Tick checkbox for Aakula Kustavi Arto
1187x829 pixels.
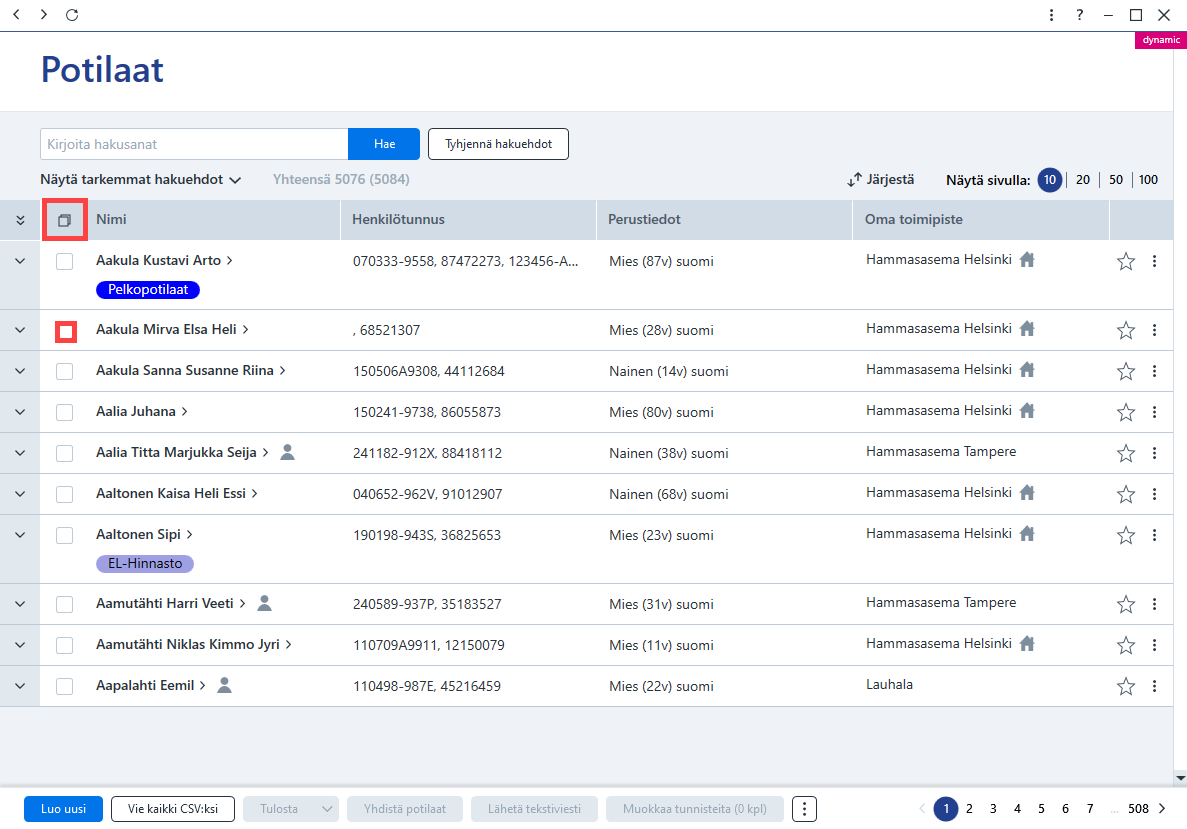(x=64, y=261)
